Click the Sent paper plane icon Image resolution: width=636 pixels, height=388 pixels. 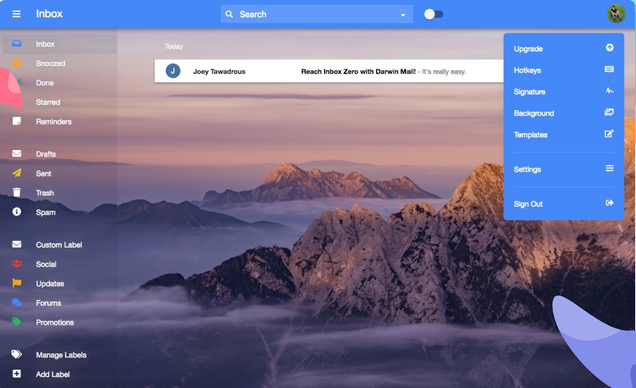(17, 173)
